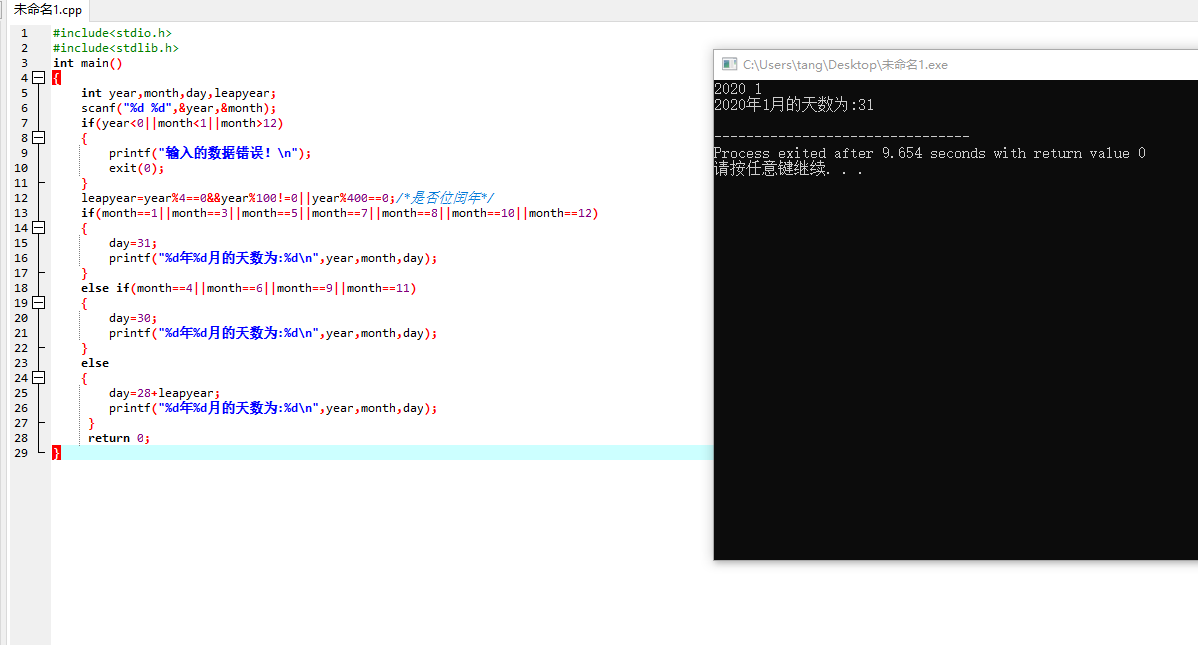This screenshot has height=645, width=1198.
Task: Place cursor on #include<stdio.h> line
Action: point(112,33)
